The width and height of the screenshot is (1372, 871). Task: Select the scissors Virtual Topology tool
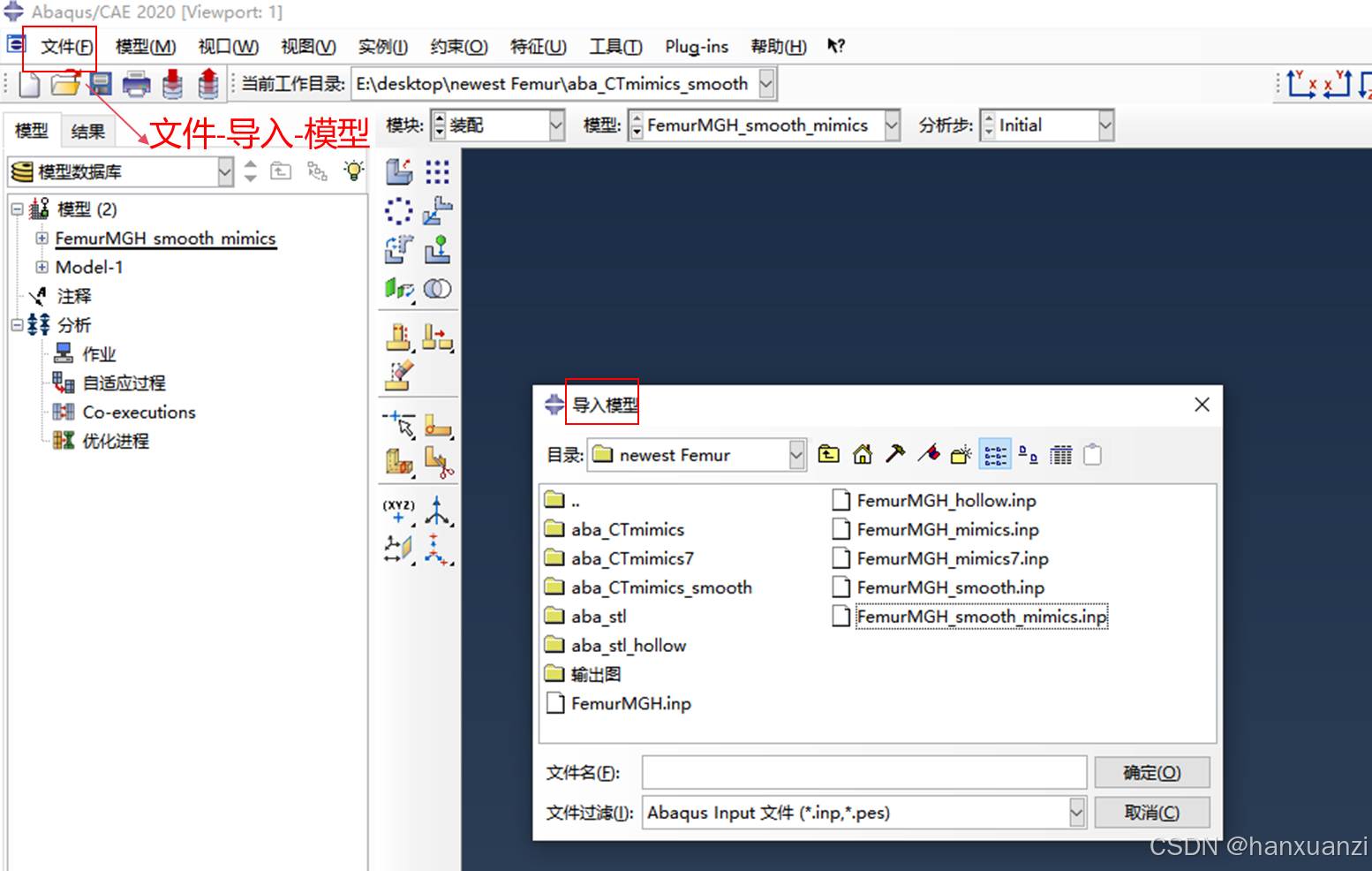point(438,460)
